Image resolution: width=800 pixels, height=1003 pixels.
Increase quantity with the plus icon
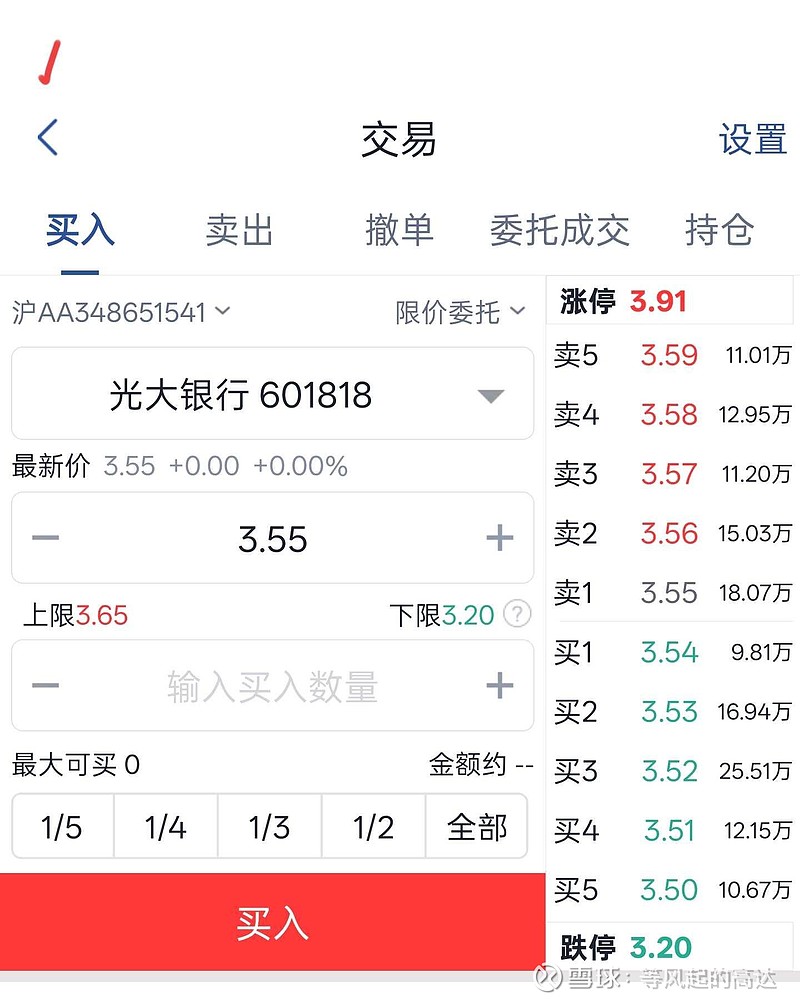coord(499,685)
